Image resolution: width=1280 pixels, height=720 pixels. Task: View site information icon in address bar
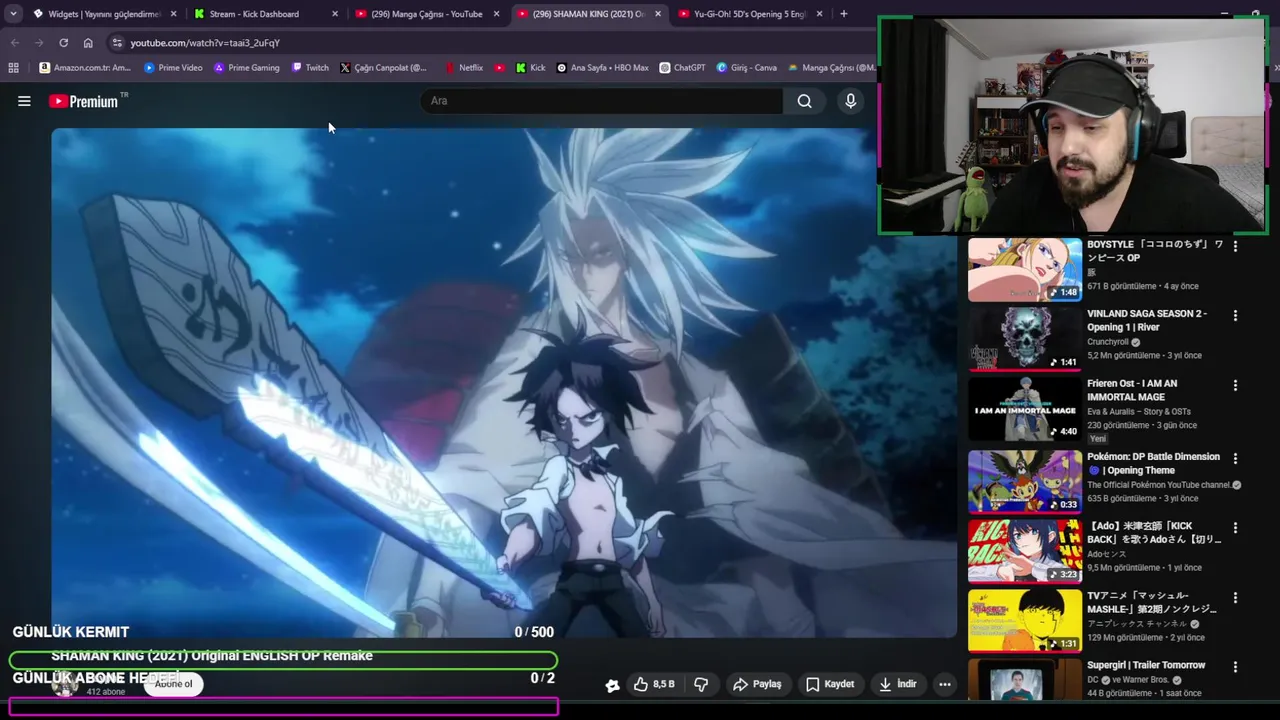point(117,43)
